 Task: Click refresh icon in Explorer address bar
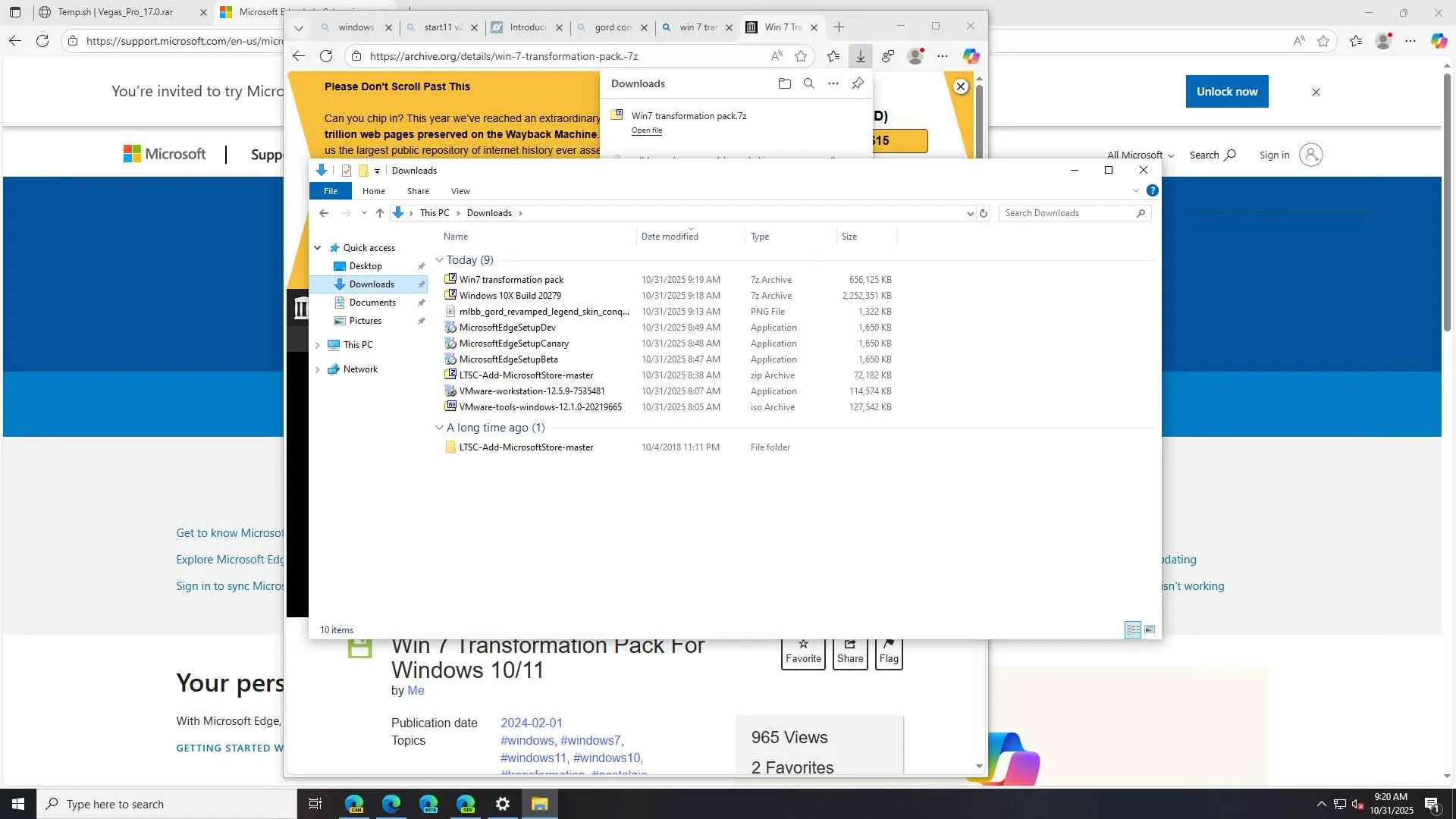point(984,213)
